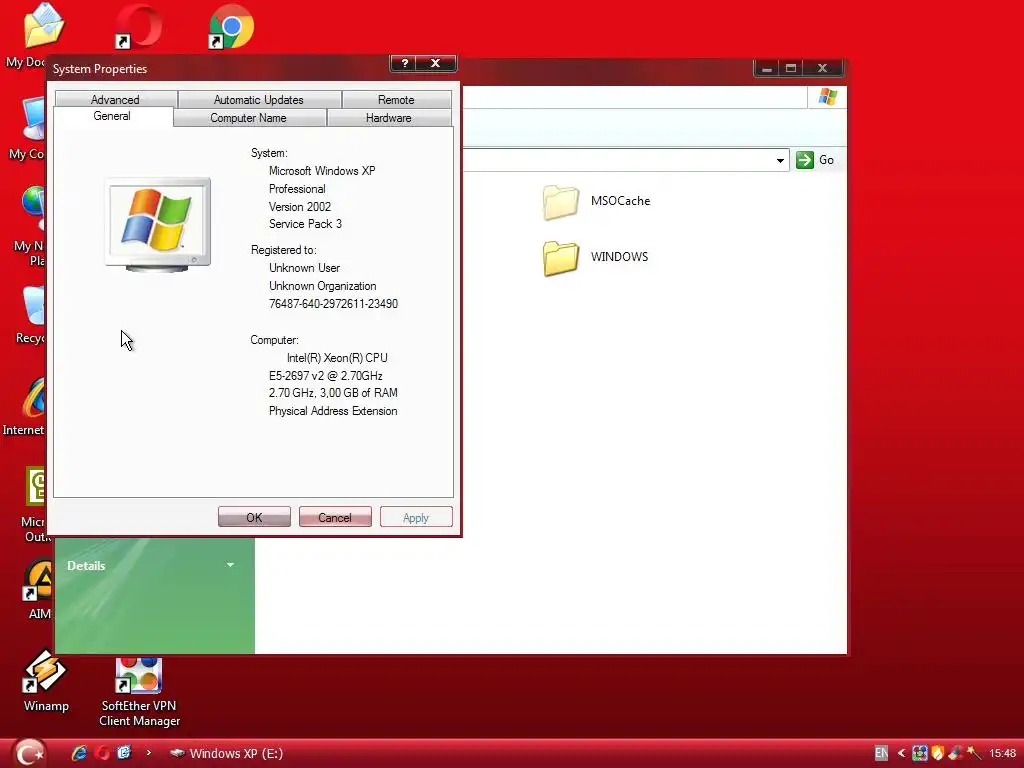1024x768 pixels.
Task: Click the help question mark button
Action: click(405, 63)
